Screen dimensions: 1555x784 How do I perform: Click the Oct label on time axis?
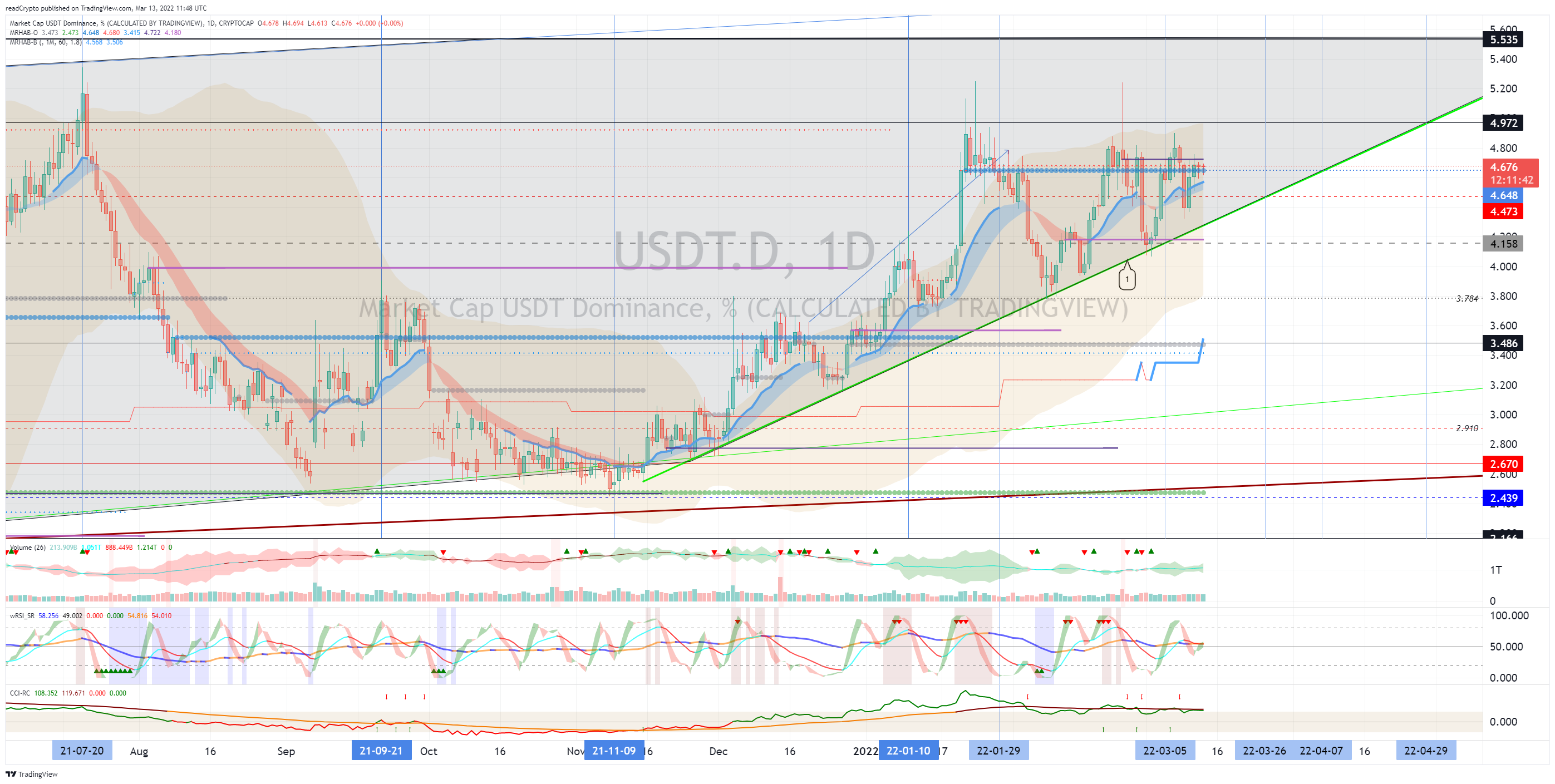pyautogui.click(x=429, y=751)
